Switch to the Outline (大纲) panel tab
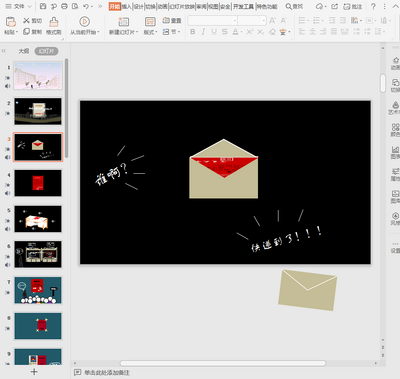 pos(24,51)
